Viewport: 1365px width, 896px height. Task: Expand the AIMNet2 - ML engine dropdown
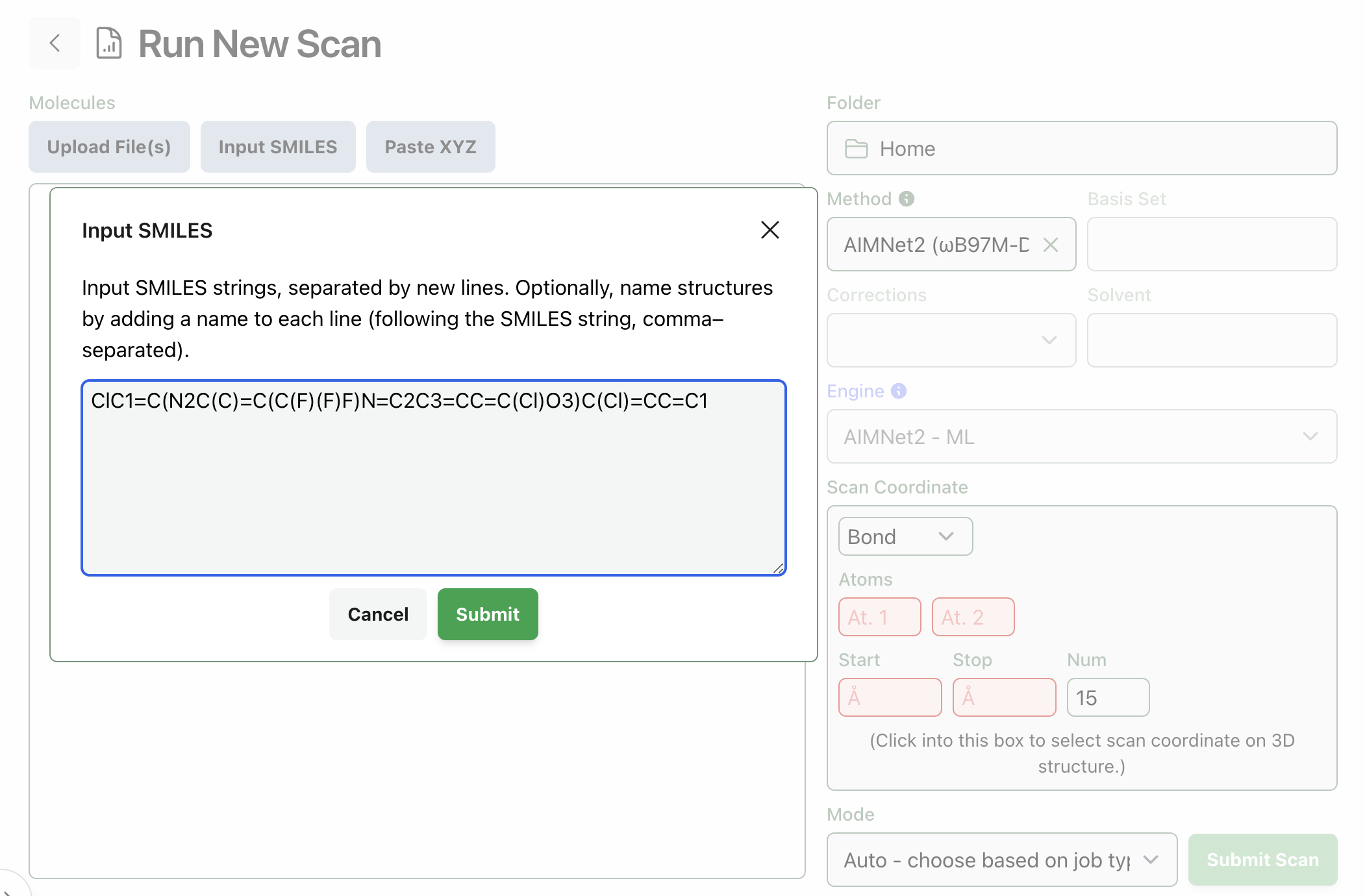click(1082, 436)
